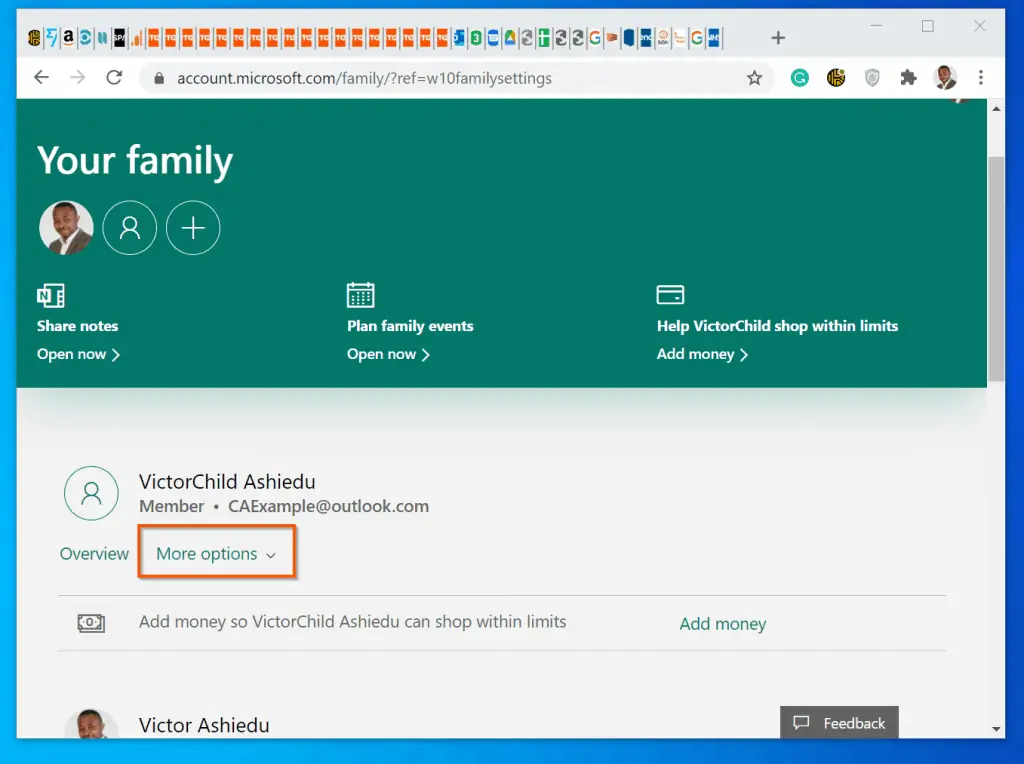Reload the page with refresh button

(x=114, y=78)
